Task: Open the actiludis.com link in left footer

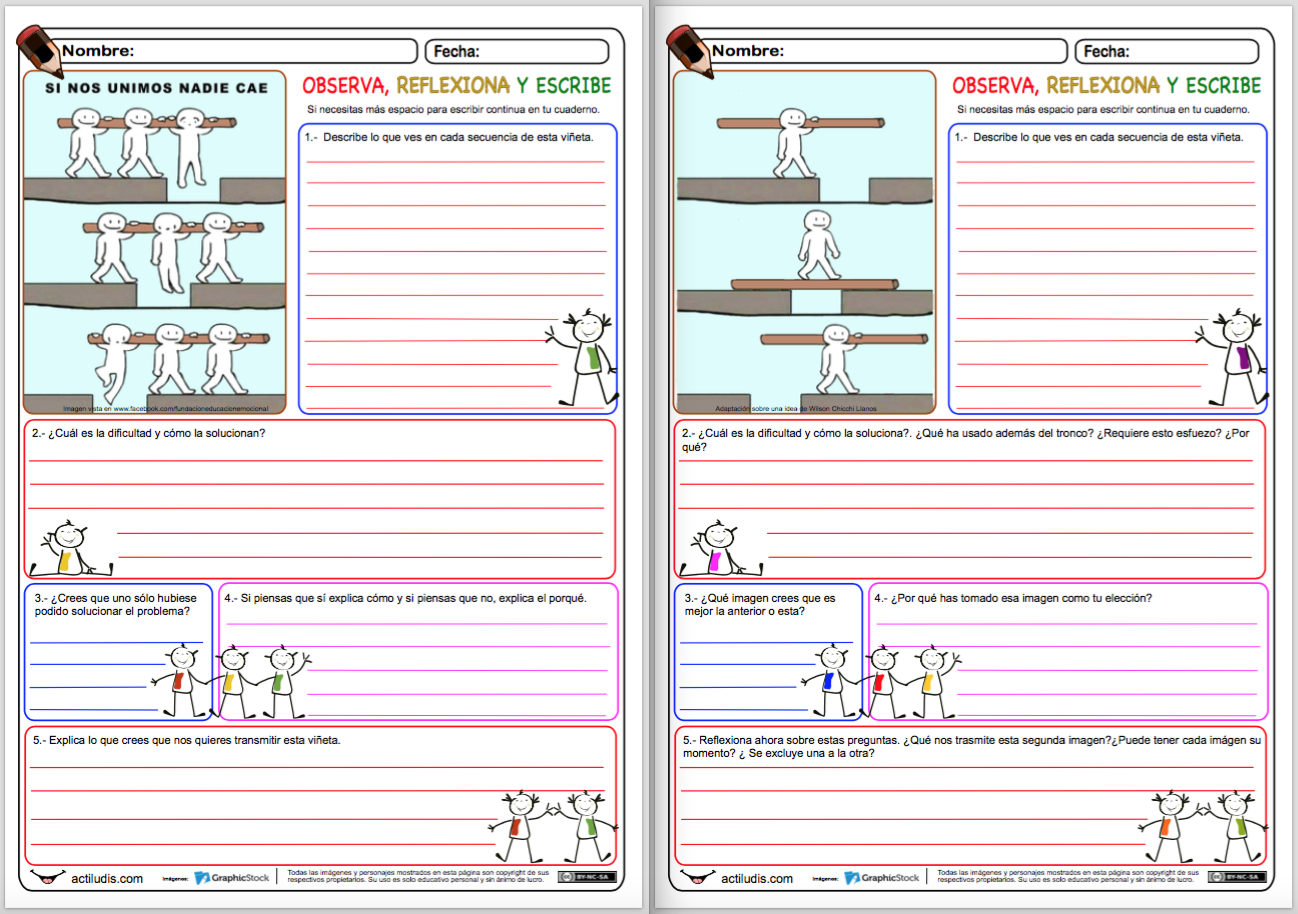Action: pos(107,878)
